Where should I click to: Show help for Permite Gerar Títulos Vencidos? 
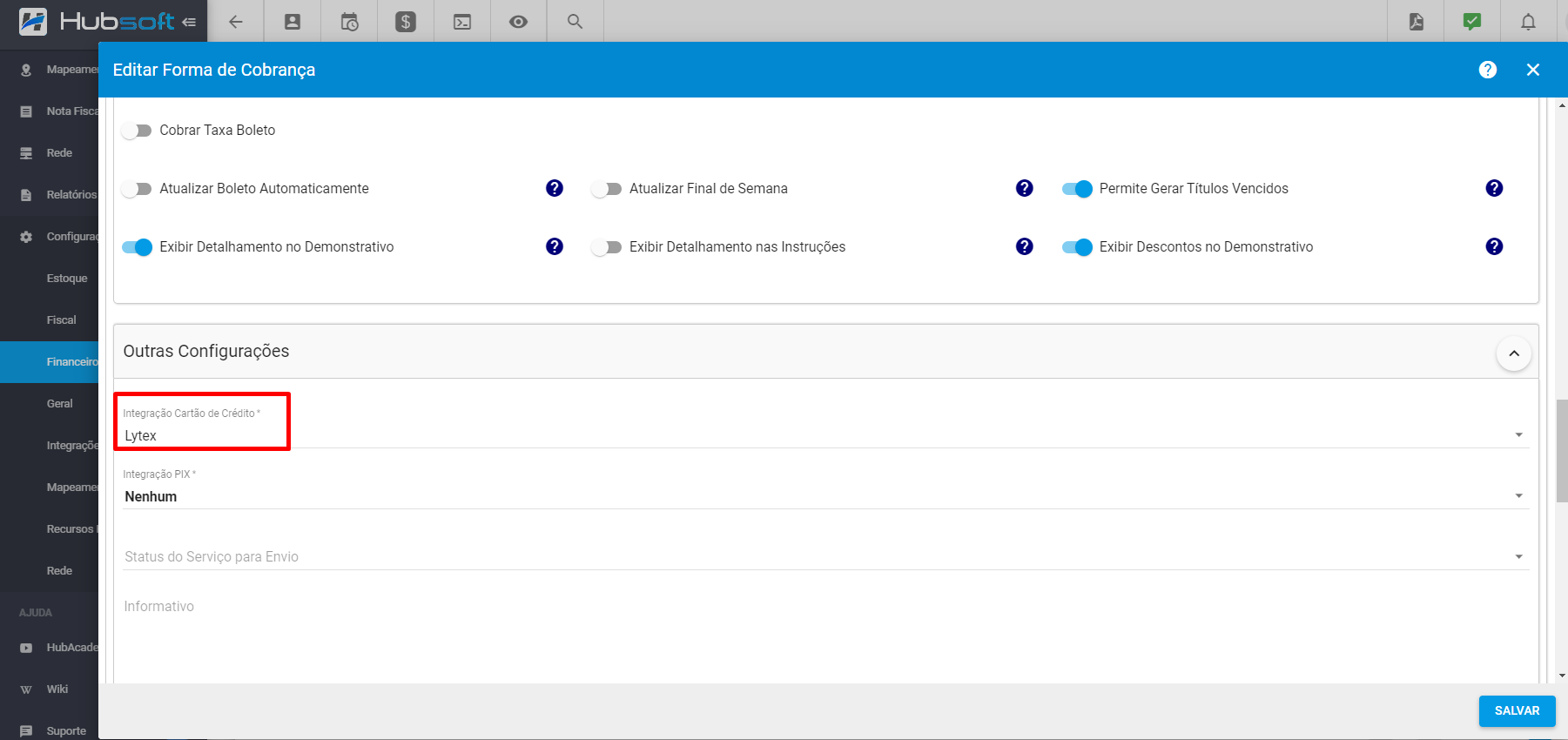1495,188
